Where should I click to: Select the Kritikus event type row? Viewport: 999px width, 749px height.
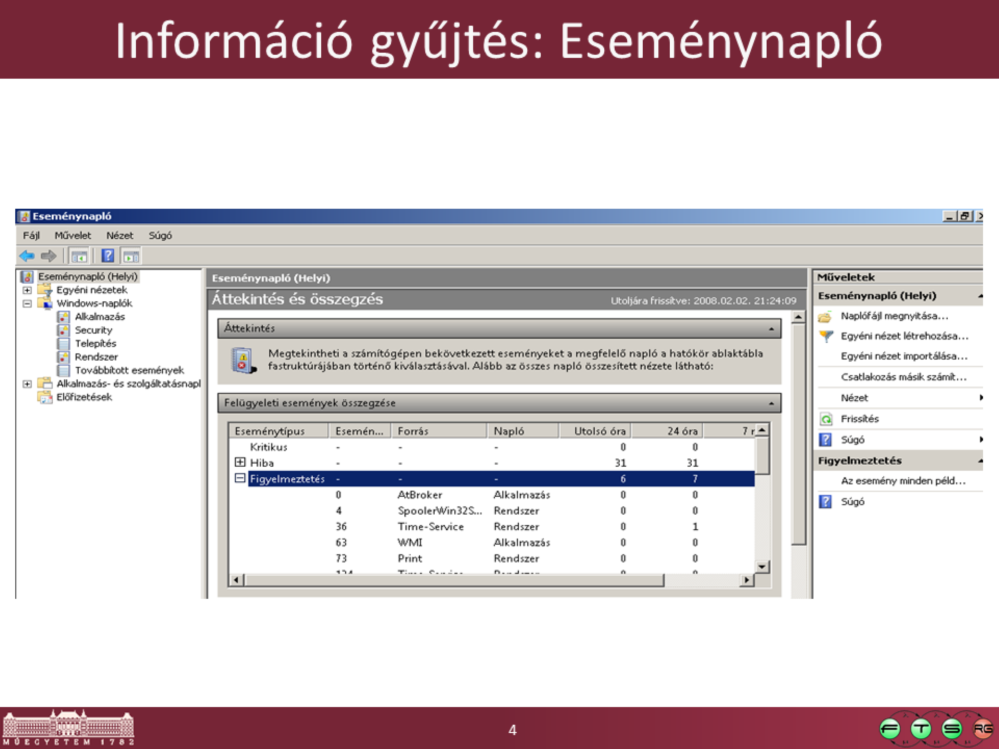(x=492, y=447)
